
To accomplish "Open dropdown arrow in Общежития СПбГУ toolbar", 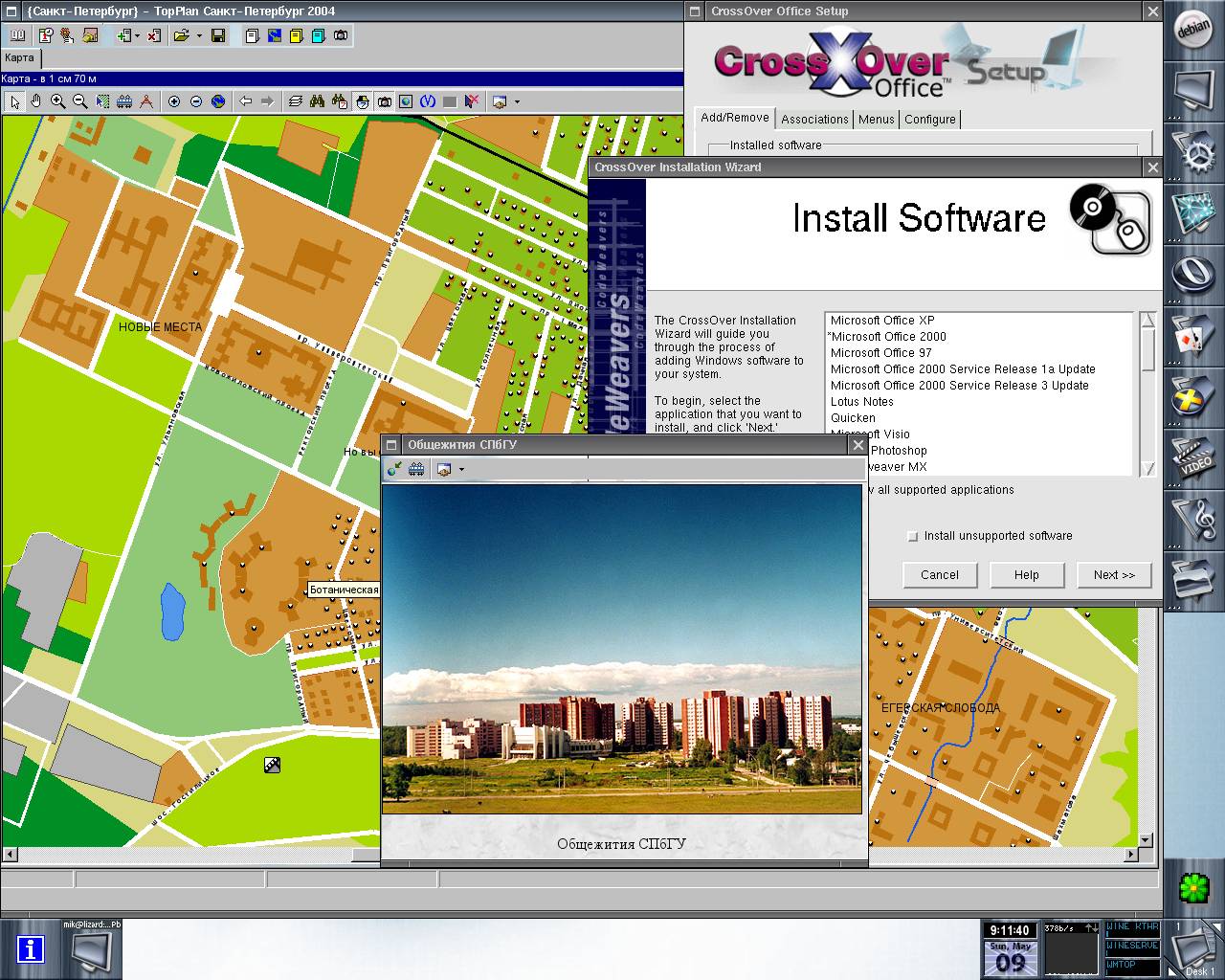I will pyautogui.click(x=461, y=469).
